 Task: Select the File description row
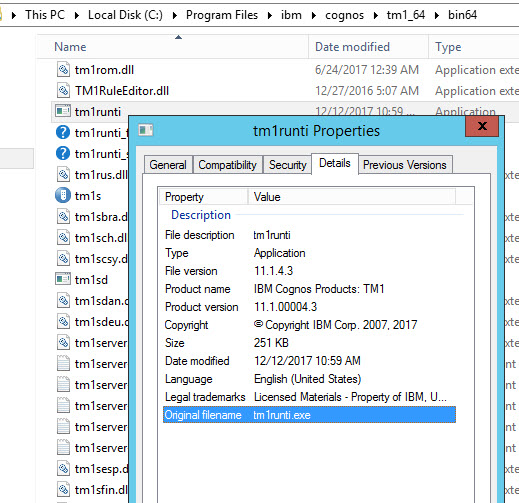coord(309,235)
